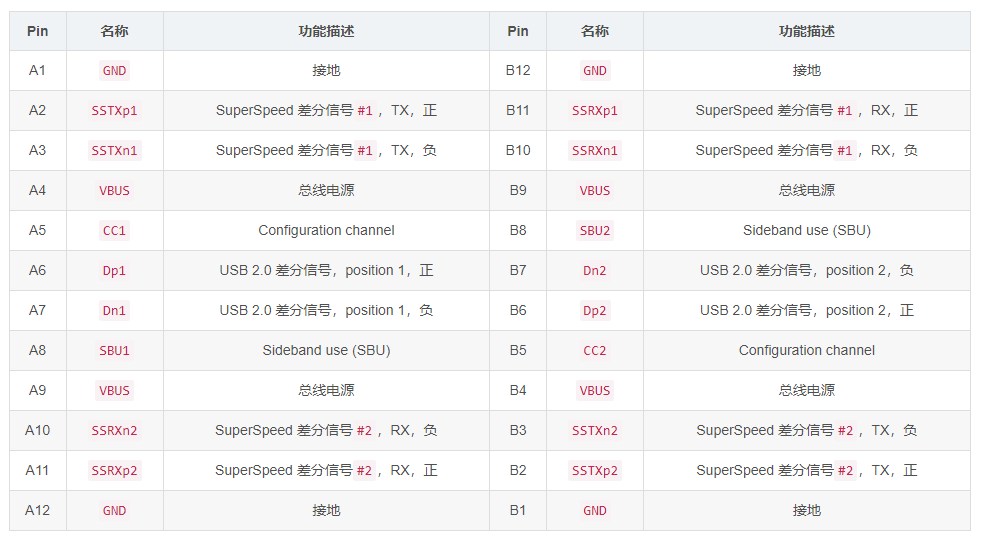Image resolution: width=982 pixels, height=542 pixels.
Task: Click the SSRXn2 signal label
Action: coord(114,431)
